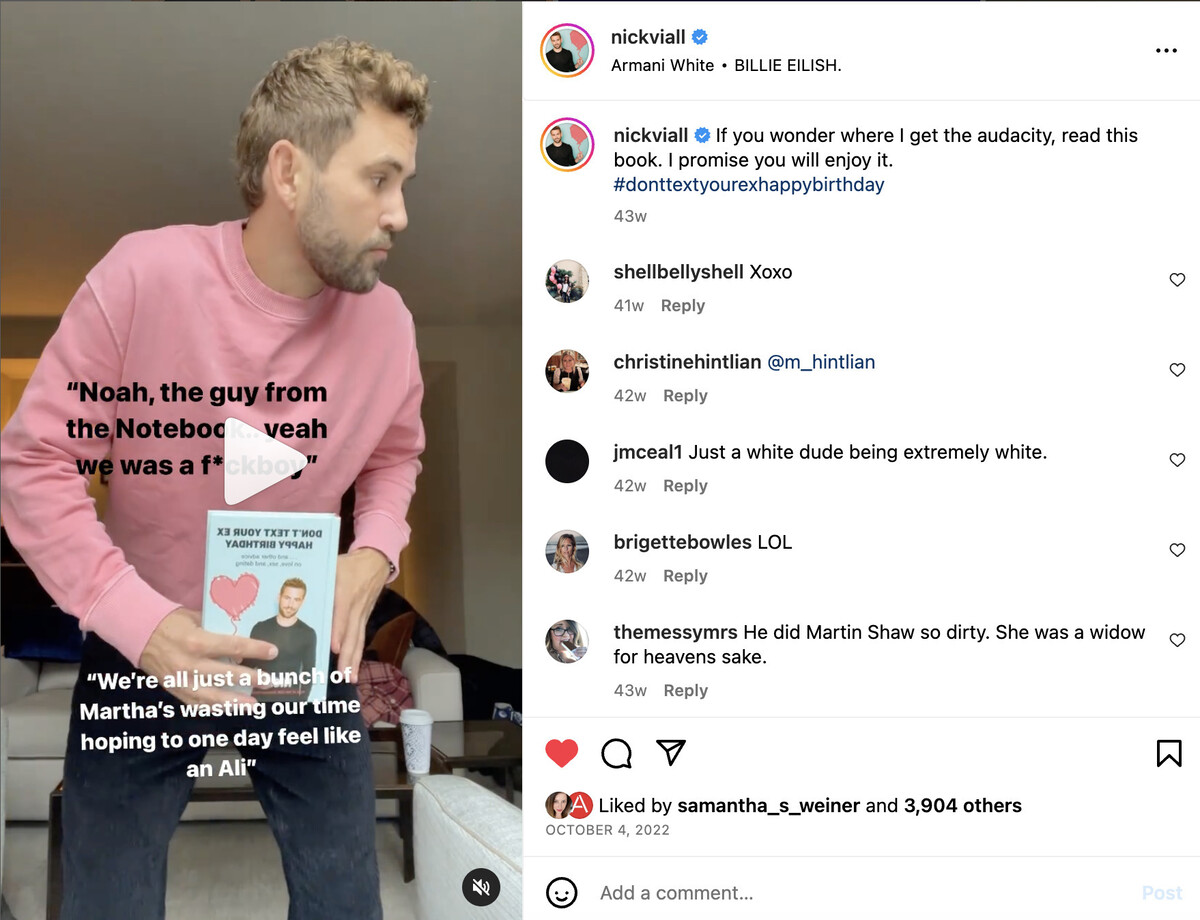Open hashtag #donttextyourexhappybirthday

click(749, 185)
